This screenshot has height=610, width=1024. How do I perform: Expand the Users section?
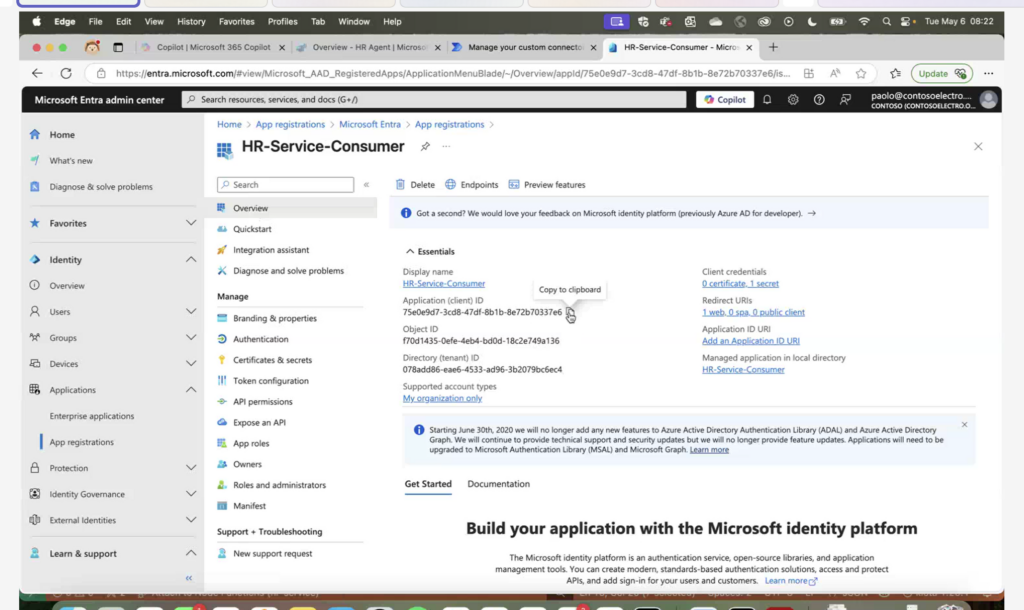pyautogui.click(x=191, y=312)
